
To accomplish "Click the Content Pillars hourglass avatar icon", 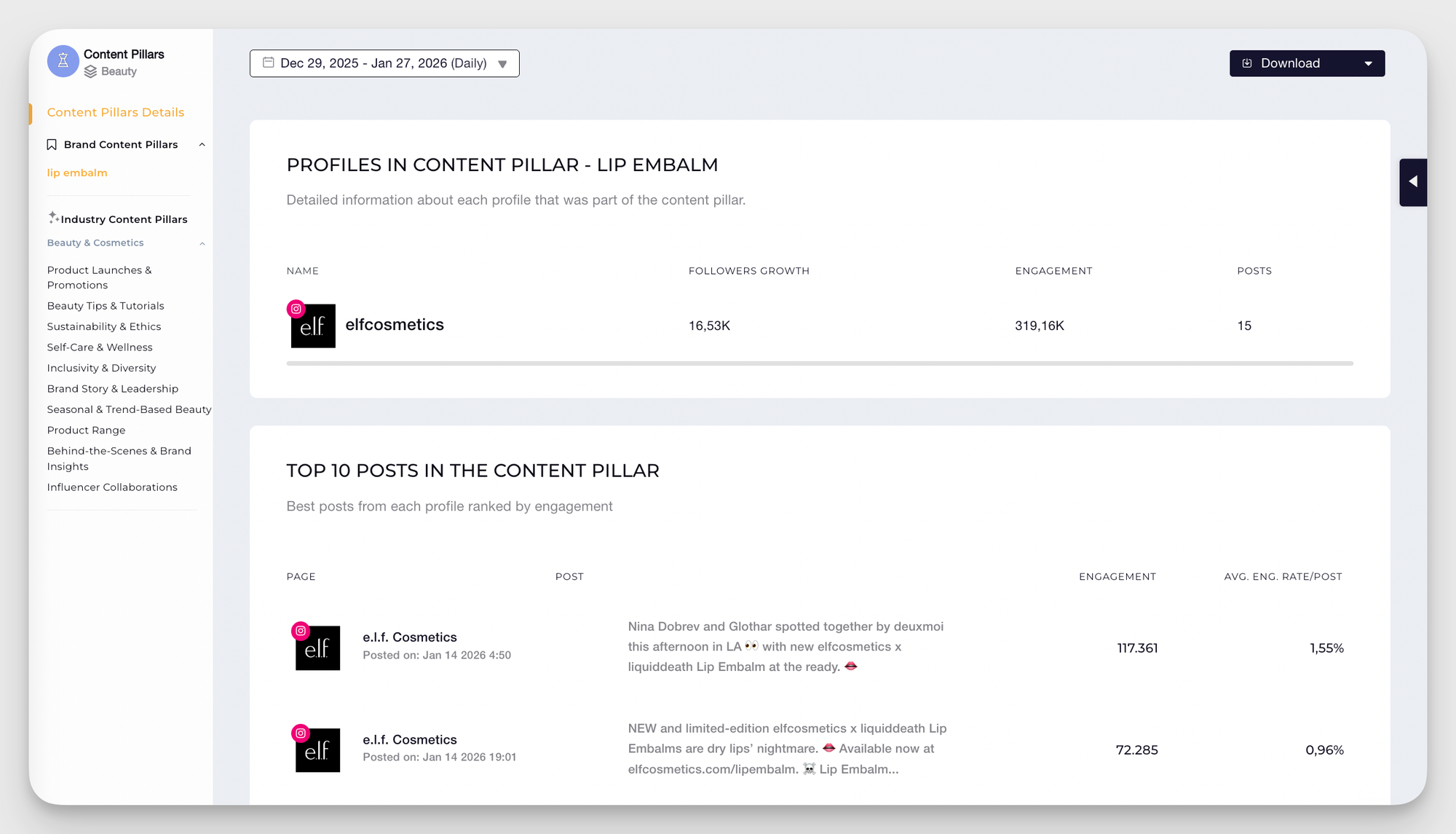I will click(63, 61).
